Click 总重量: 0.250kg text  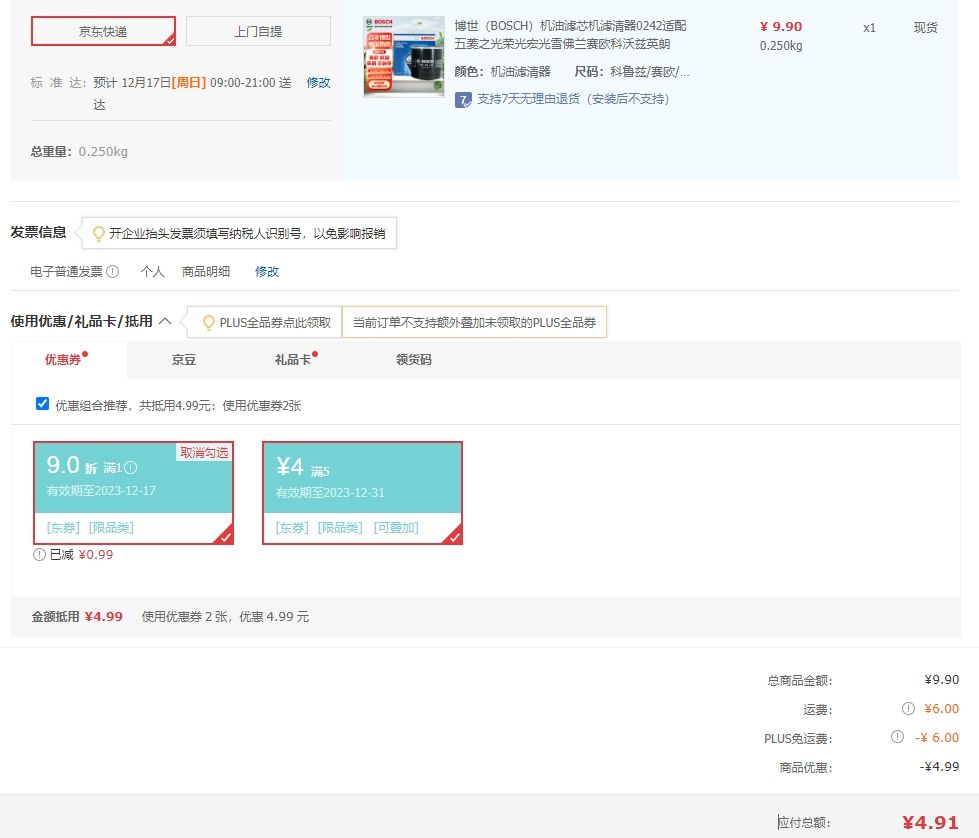(x=79, y=152)
